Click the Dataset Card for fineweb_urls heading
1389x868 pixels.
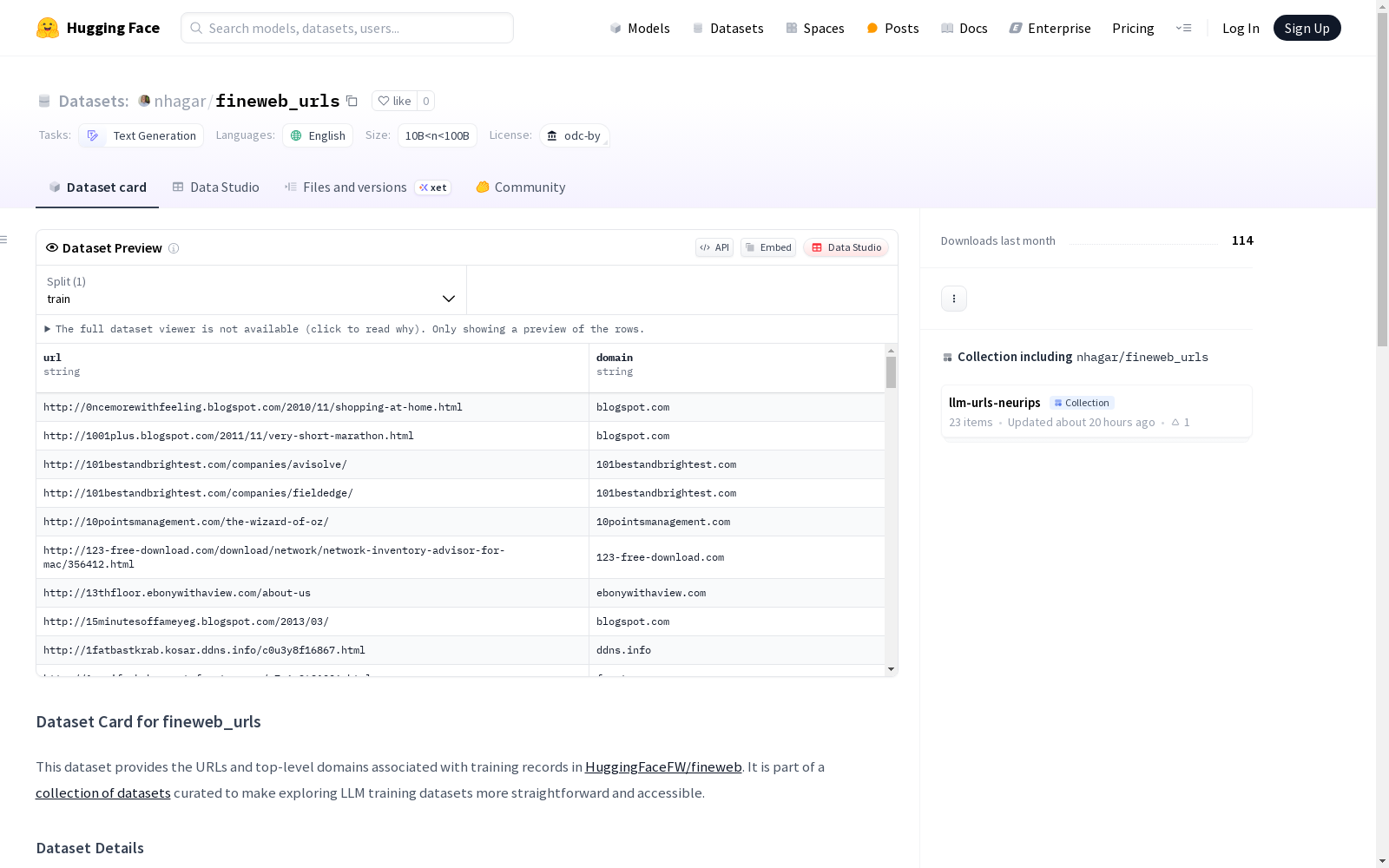point(148,722)
